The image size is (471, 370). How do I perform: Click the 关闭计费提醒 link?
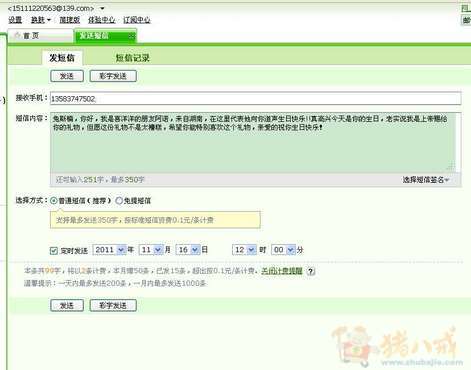click(282, 271)
